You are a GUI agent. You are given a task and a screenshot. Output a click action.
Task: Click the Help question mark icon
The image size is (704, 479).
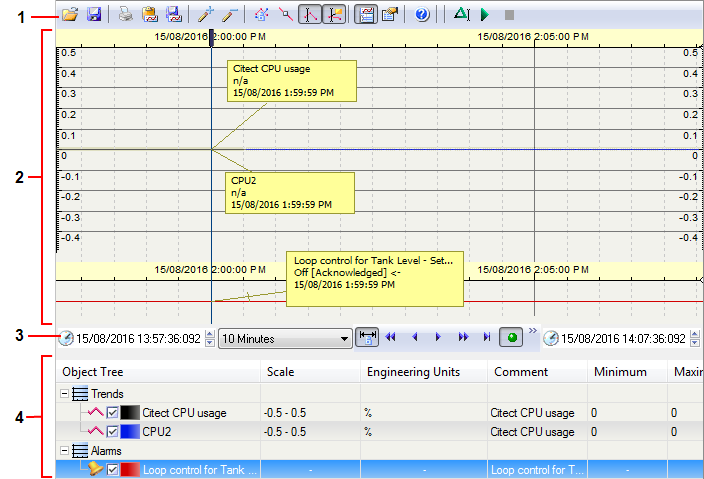coord(422,15)
